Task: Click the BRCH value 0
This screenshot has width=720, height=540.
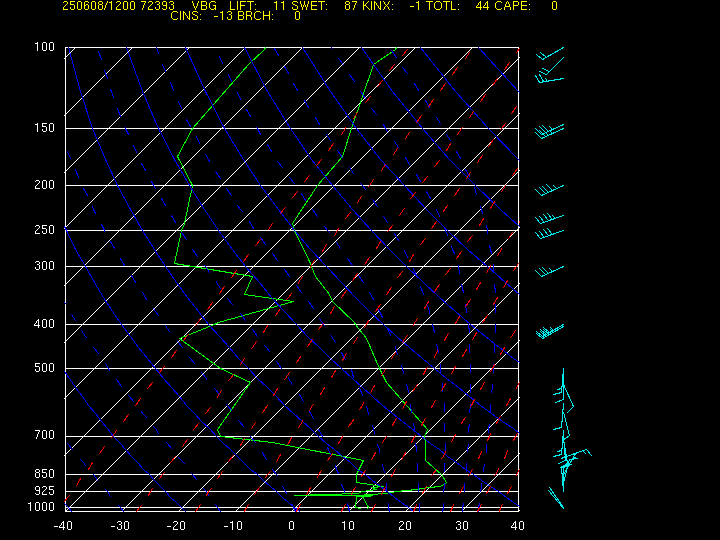Action: coord(297,16)
